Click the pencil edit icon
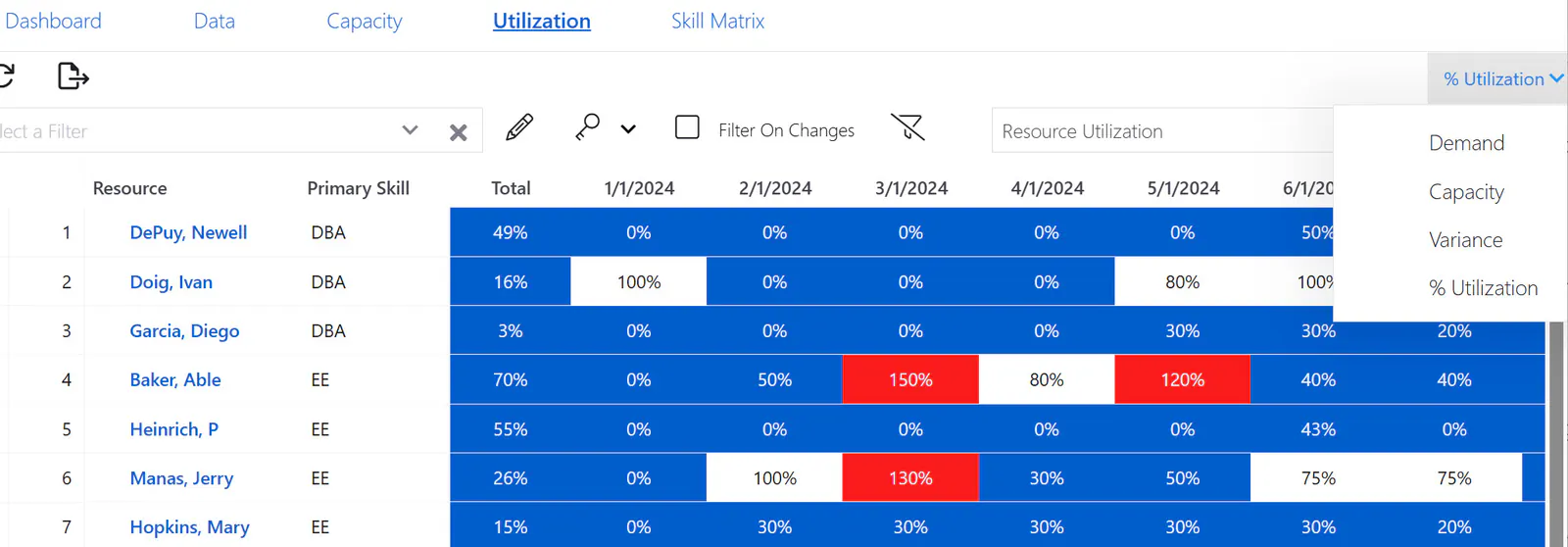The image size is (1568, 547). pos(519,127)
